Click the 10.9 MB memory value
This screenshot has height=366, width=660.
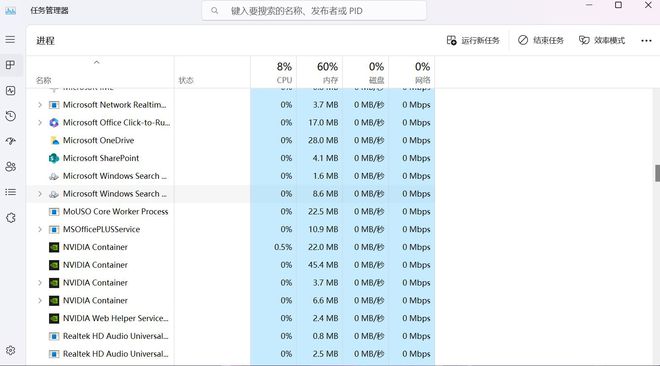point(323,229)
